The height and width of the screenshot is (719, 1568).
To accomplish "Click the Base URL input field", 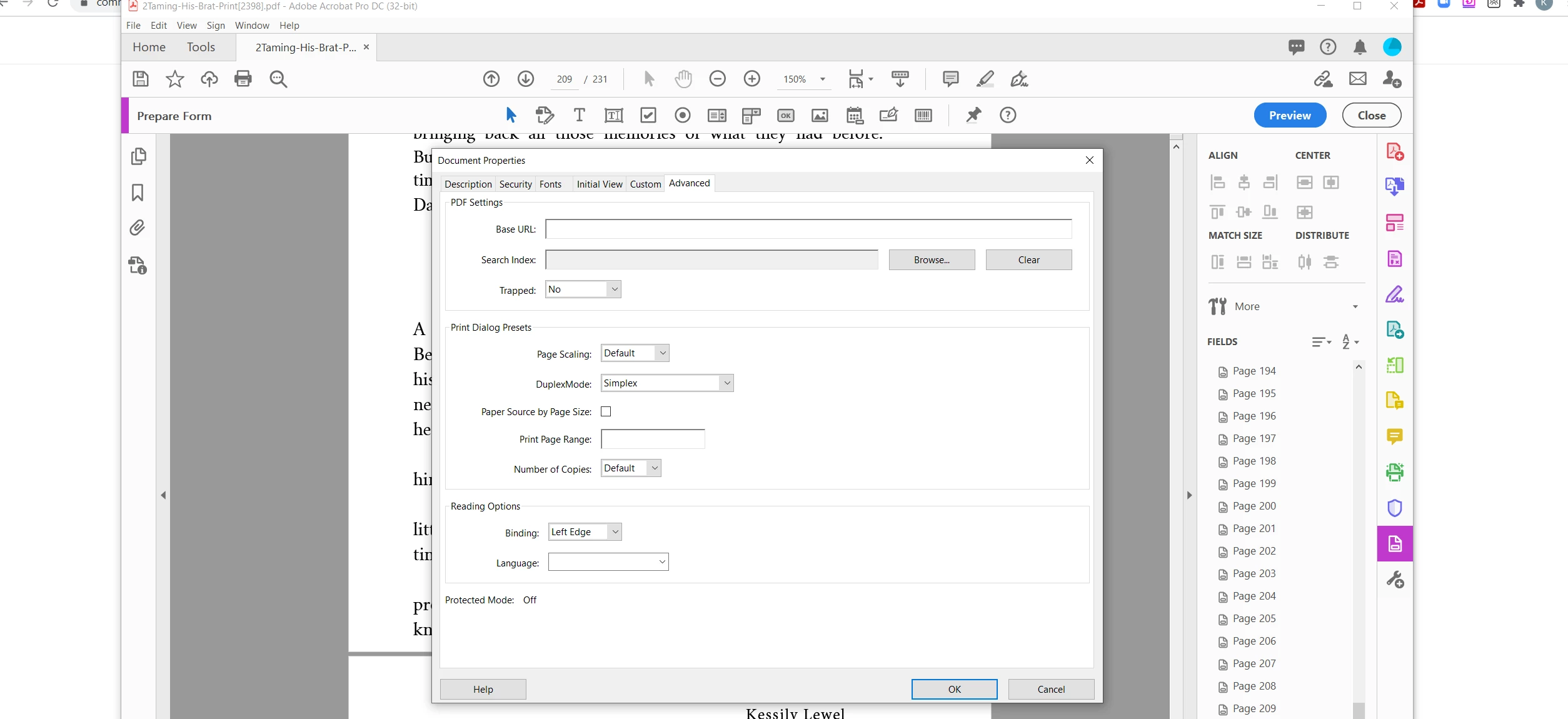I will pos(808,229).
